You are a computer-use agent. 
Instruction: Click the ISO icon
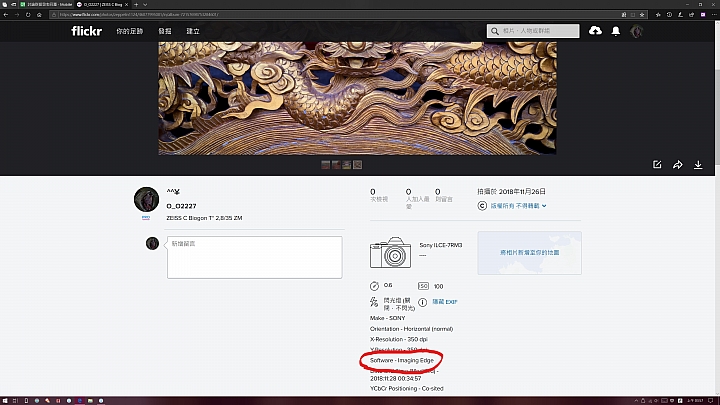click(x=423, y=286)
